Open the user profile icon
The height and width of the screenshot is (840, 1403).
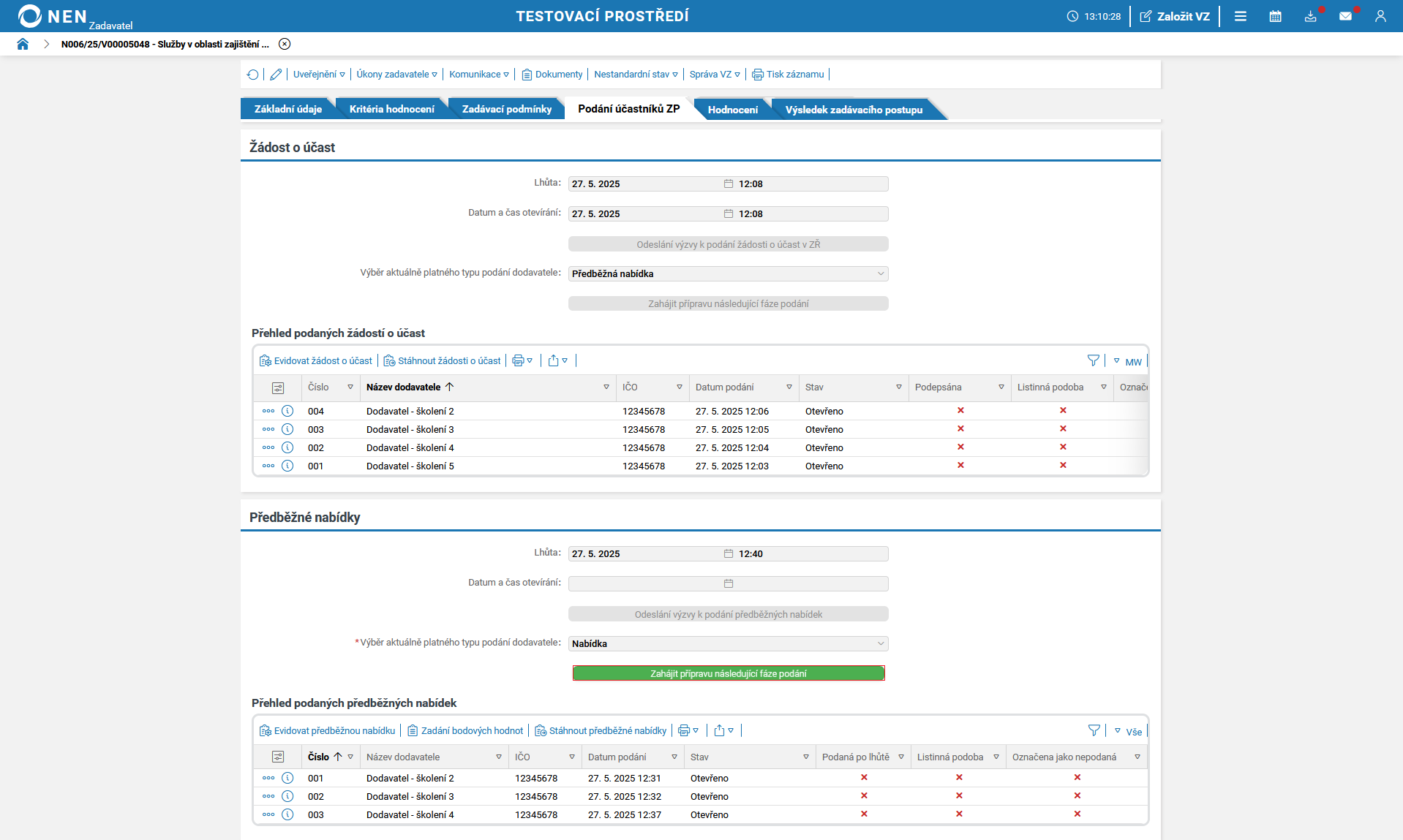[x=1380, y=16]
